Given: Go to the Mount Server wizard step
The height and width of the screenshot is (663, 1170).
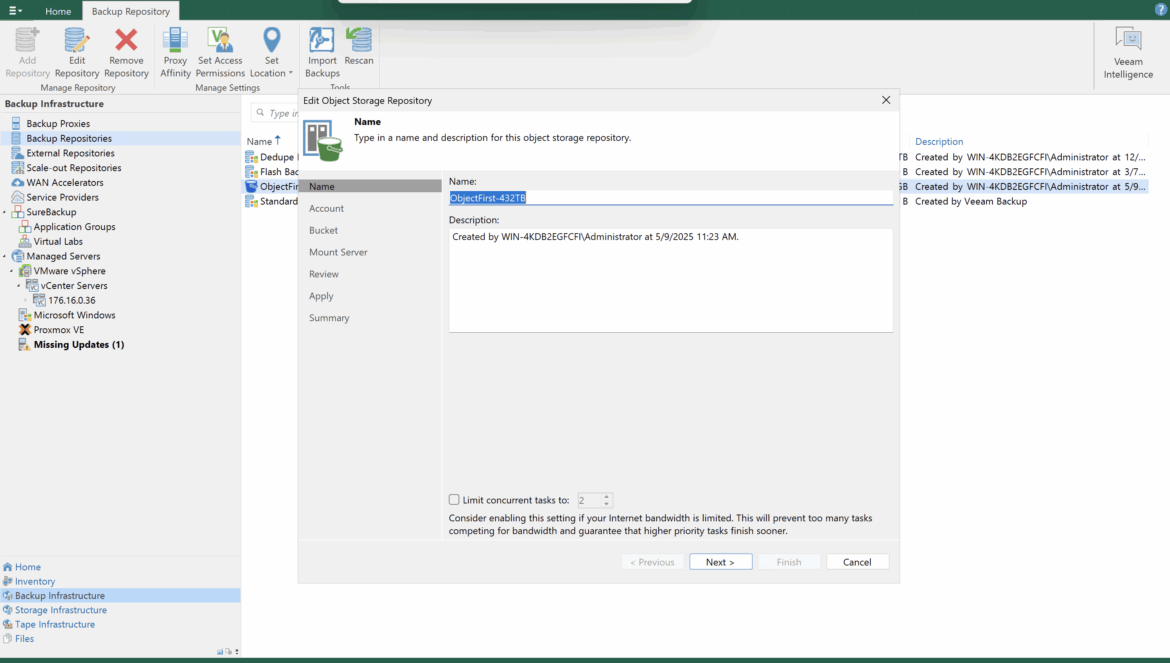Looking at the screenshot, I should point(338,252).
